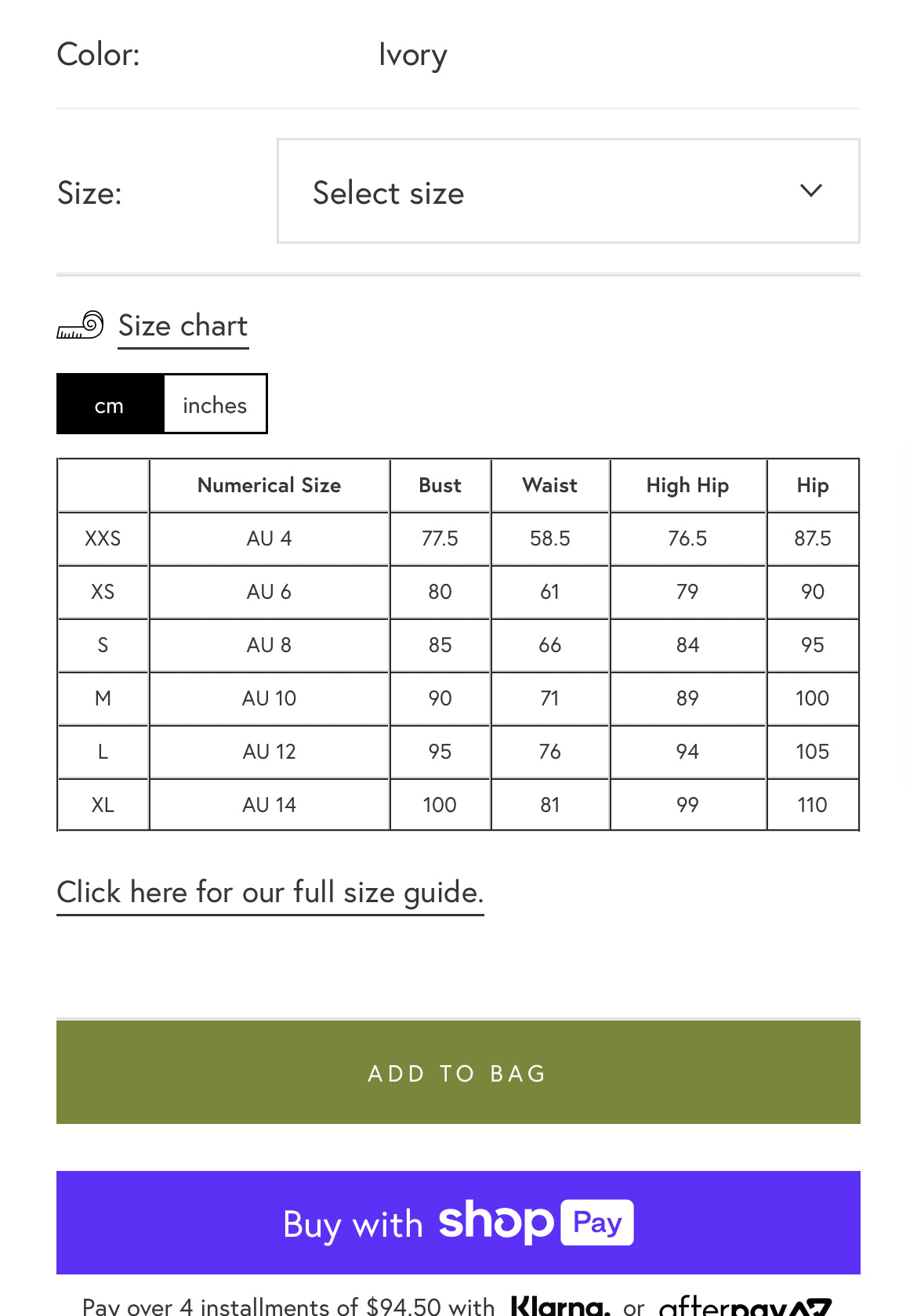
Task: Click the measuring tape icon
Action: (80, 324)
